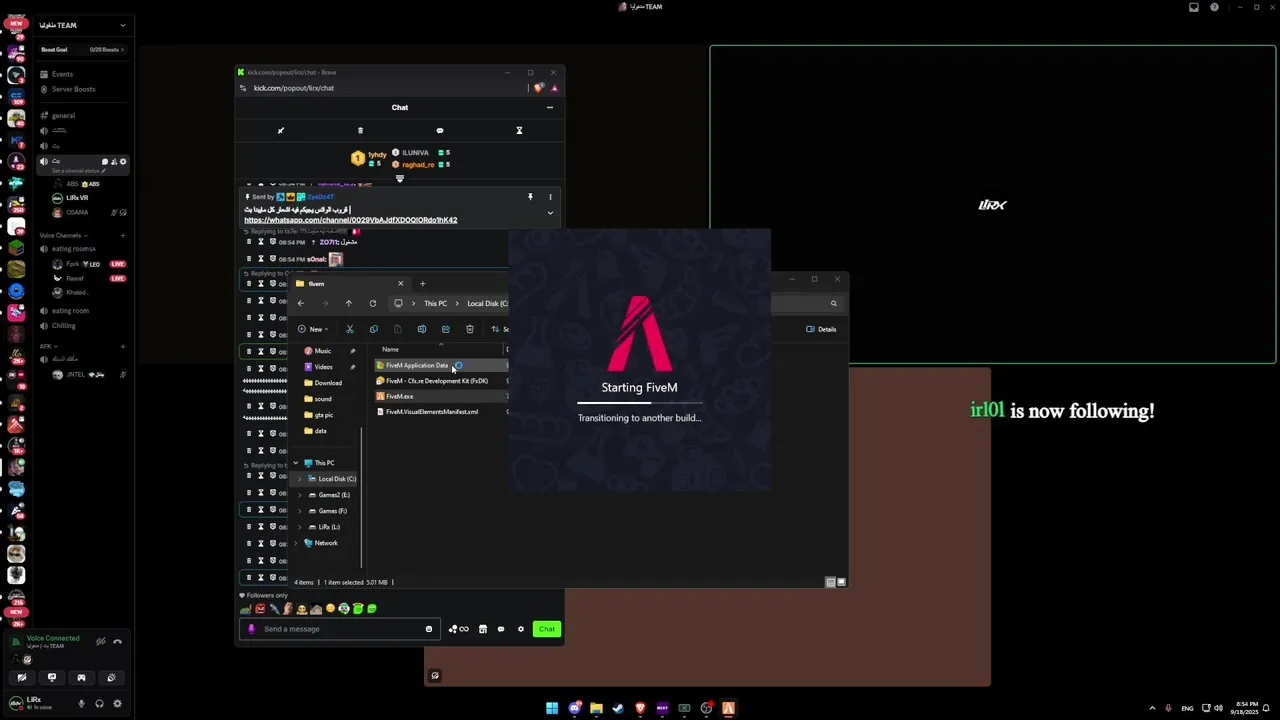Image resolution: width=1280 pixels, height=720 pixels.
Task: Sort files by Name column header
Action: click(390, 350)
